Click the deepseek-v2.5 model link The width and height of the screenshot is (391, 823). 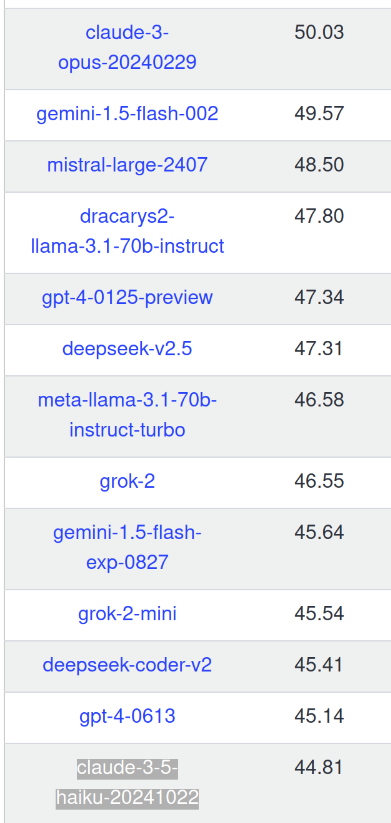pos(127,349)
